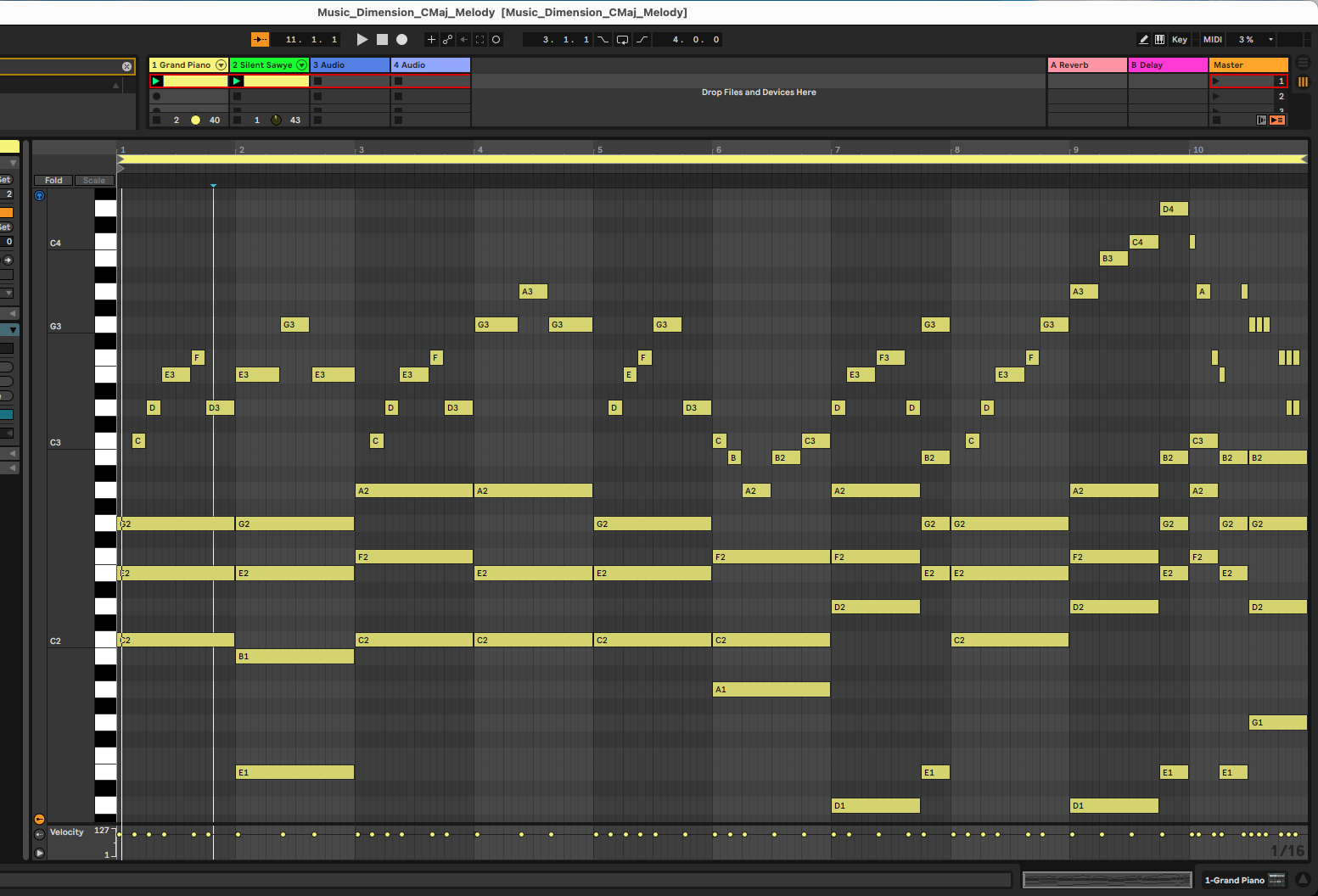This screenshot has width=1318, height=896.
Task: Adjust the Silent Sawye clip progress knob
Action: tap(276, 120)
